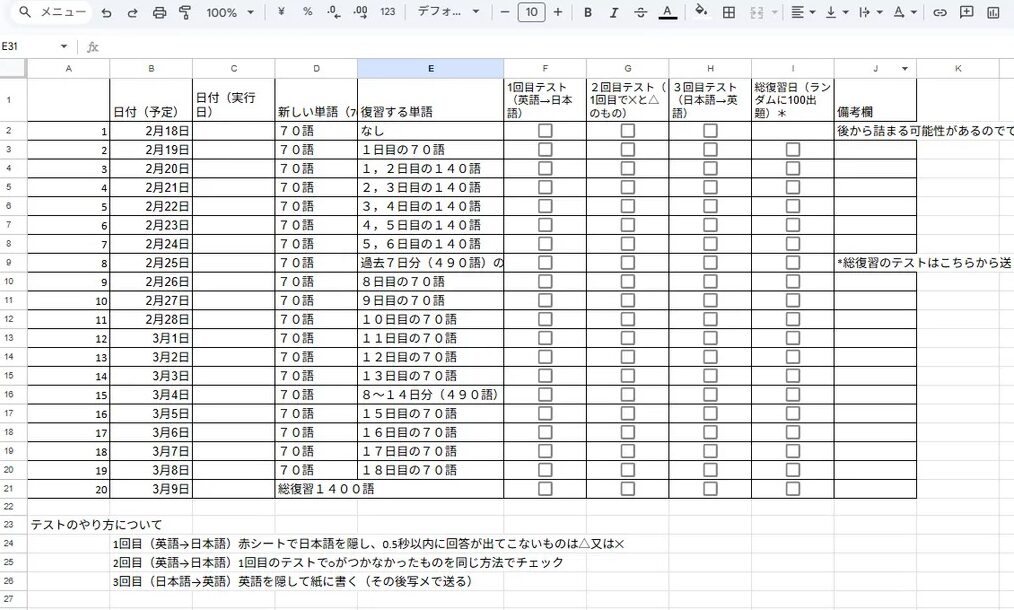Expand the merge cells dropdown arrow
This screenshot has height=610, width=1014.
pyautogui.click(x=774, y=12)
